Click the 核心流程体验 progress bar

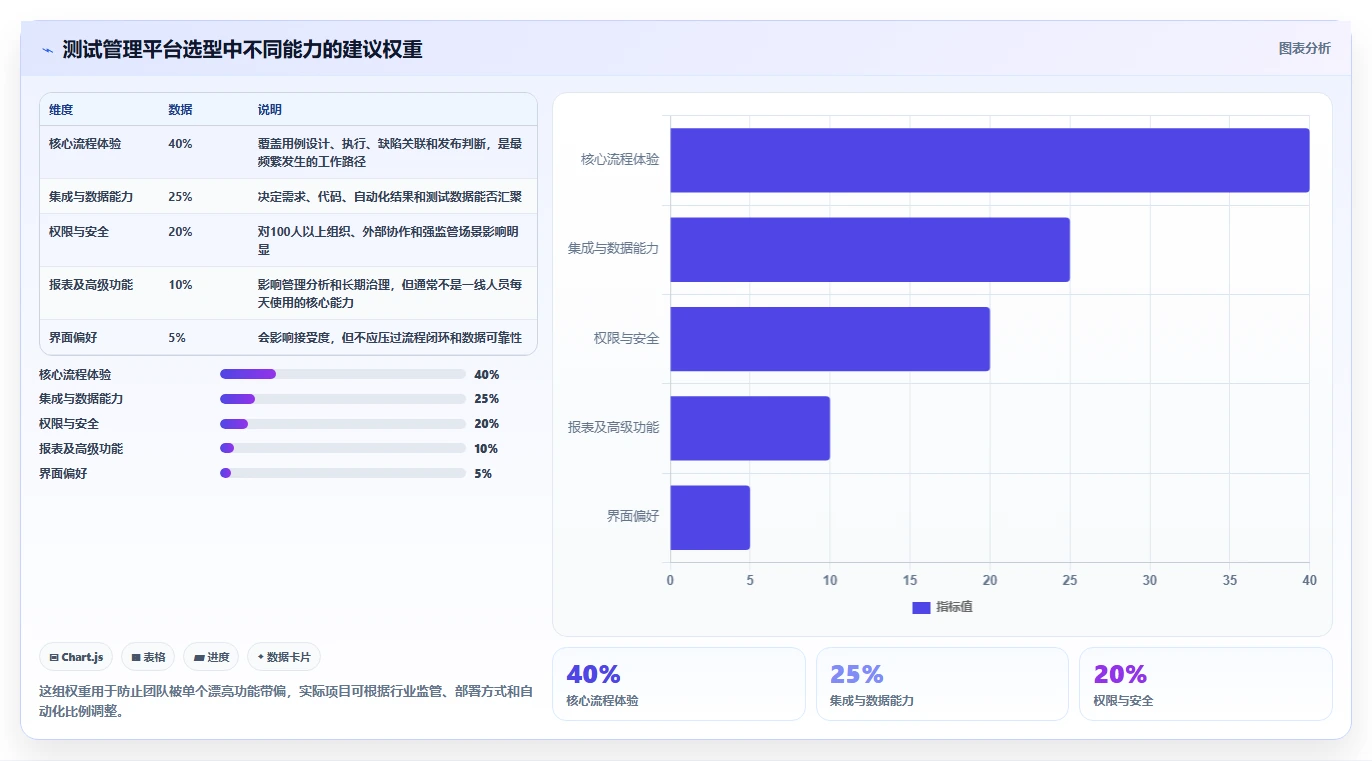[x=343, y=374]
